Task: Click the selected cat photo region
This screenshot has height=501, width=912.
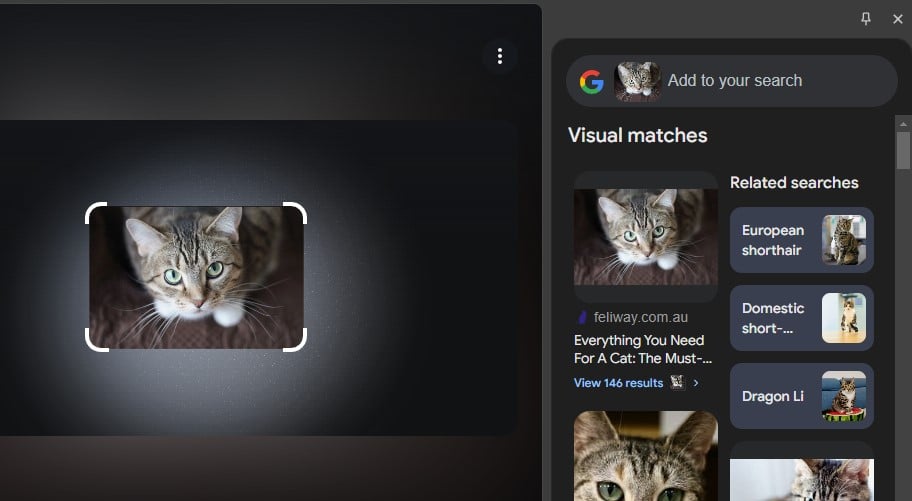Action: [196, 277]
